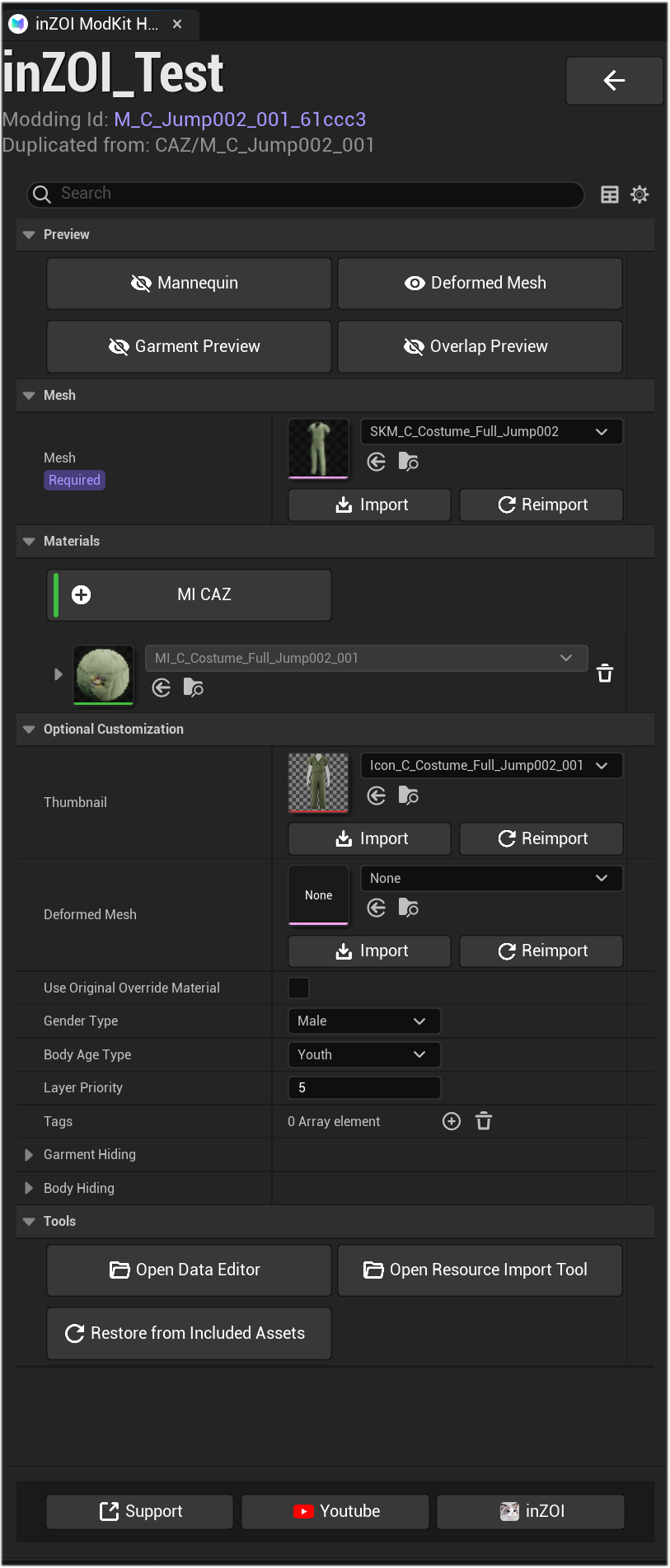The image size is (670, 1568).
Task: Import a Thumbnail image
Action: click(x=369, y=838)
